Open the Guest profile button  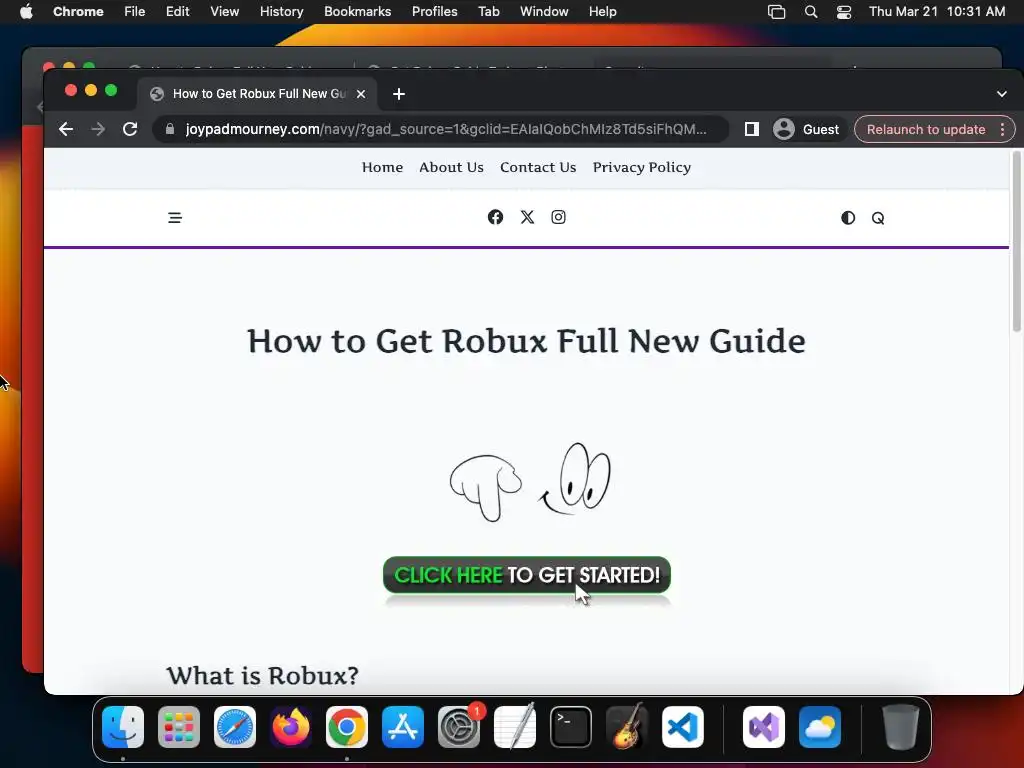807,129
